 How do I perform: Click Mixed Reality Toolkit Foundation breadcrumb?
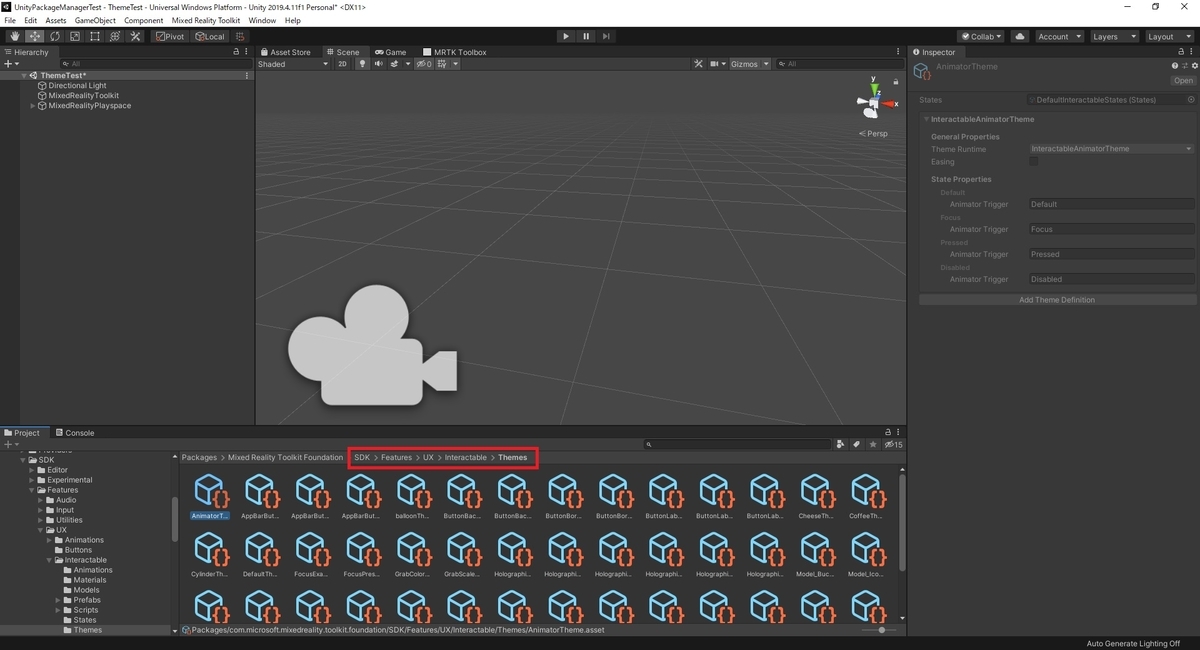point(285,457)
